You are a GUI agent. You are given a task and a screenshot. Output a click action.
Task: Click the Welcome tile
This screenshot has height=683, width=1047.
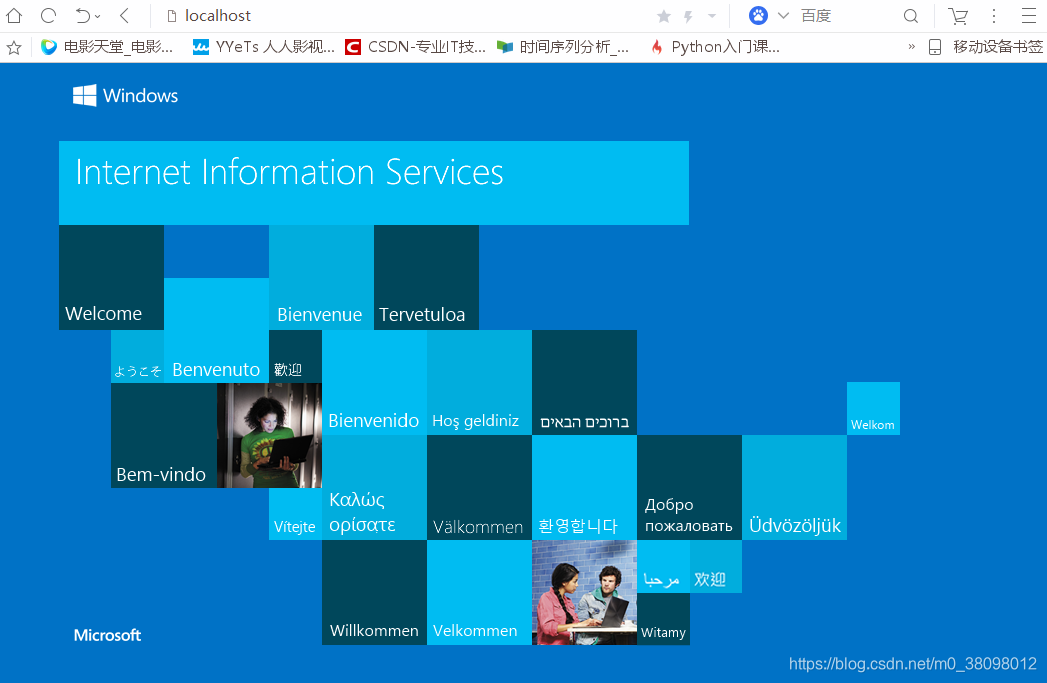112,277
